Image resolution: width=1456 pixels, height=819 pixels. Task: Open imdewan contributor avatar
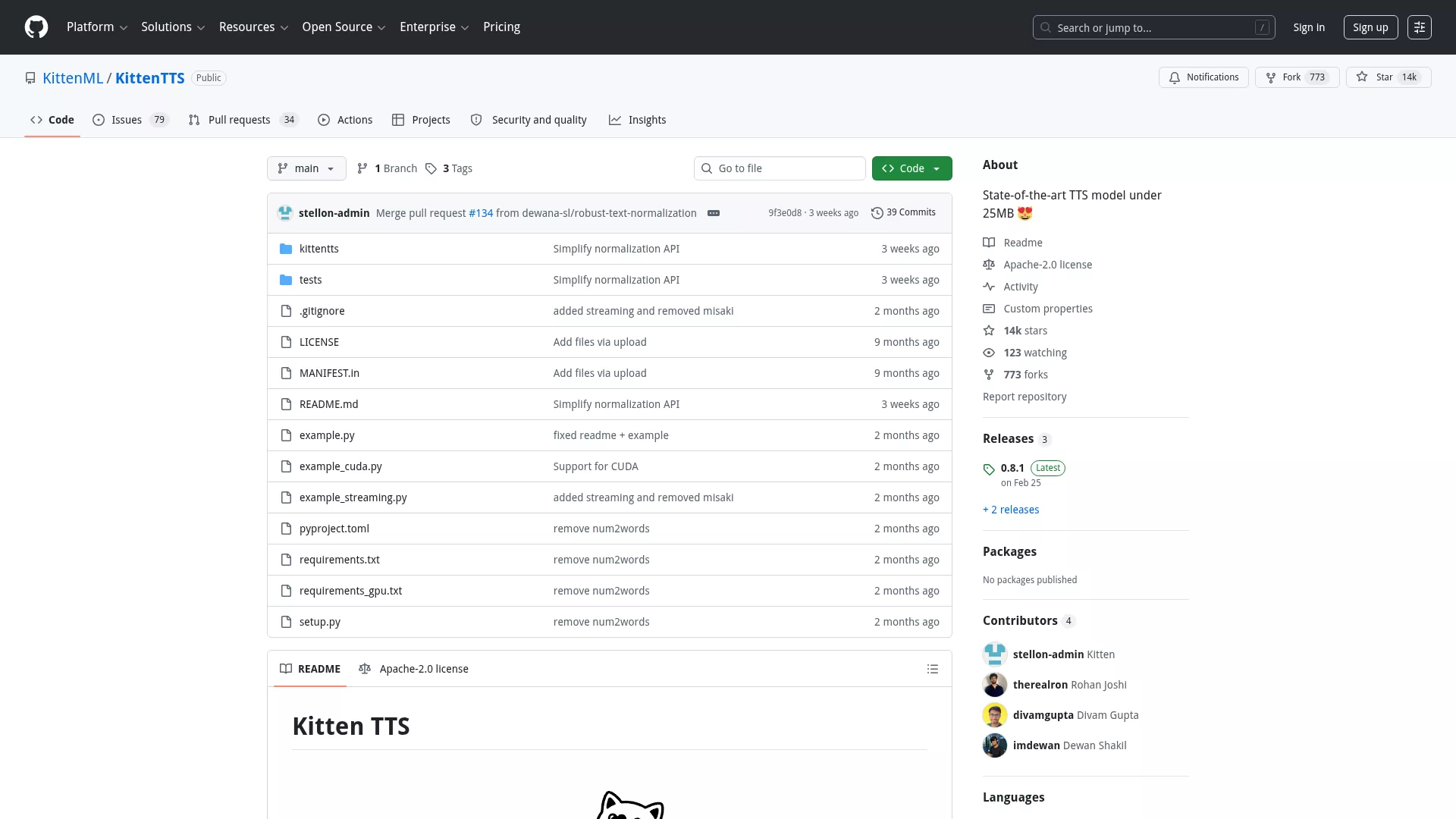pyautogui.click(x=995, y=745)
